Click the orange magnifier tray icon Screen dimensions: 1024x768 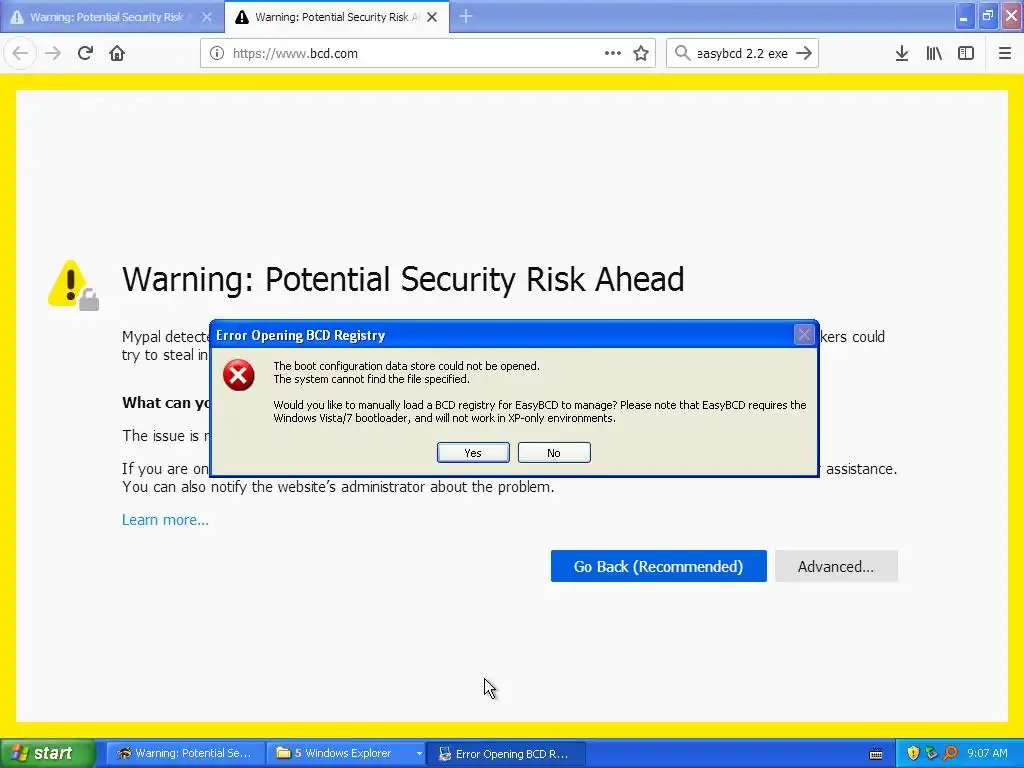click(x=950, y=754)
